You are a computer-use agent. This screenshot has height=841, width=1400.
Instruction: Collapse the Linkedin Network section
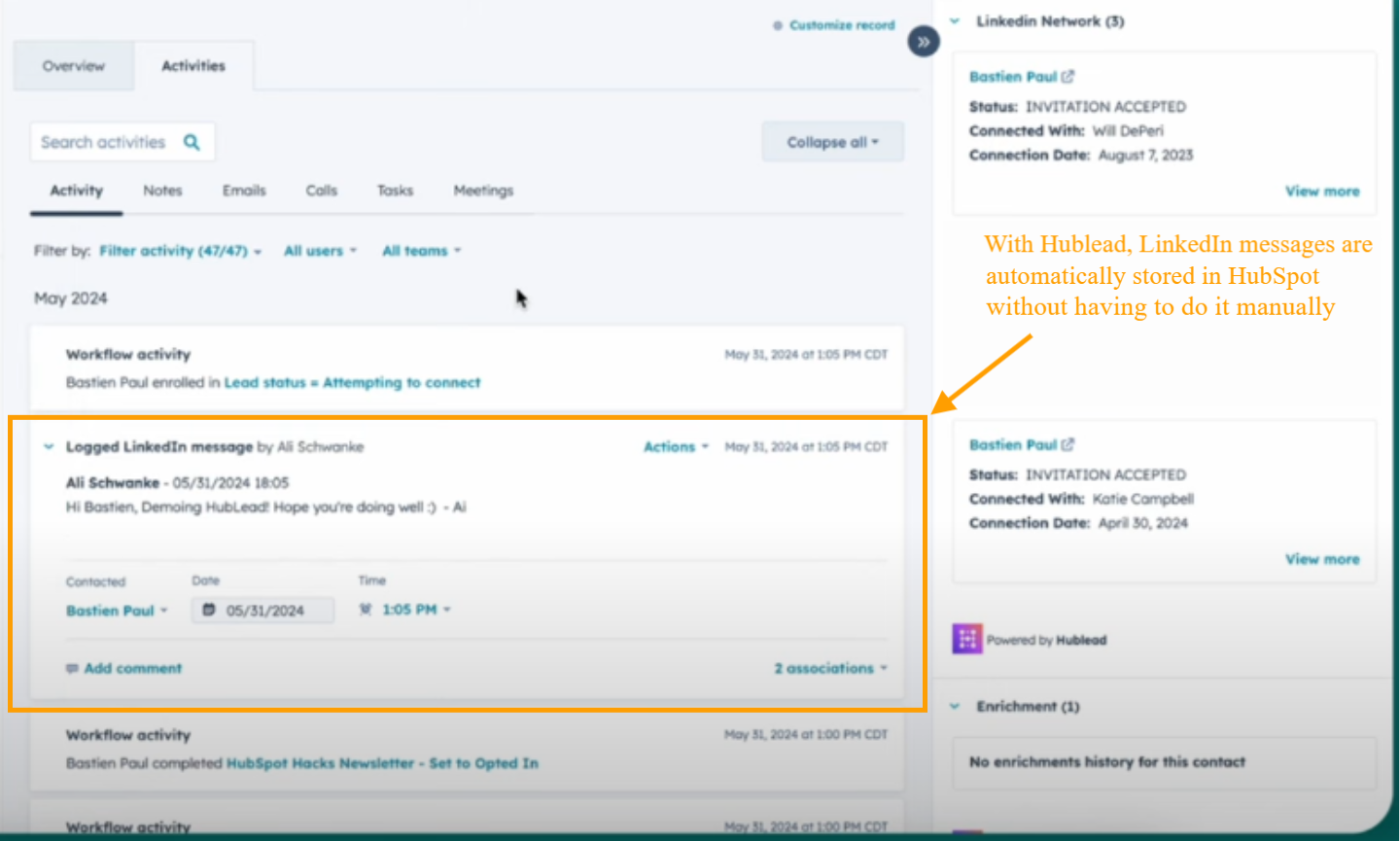pyautogui.click(x=955, y=20)
